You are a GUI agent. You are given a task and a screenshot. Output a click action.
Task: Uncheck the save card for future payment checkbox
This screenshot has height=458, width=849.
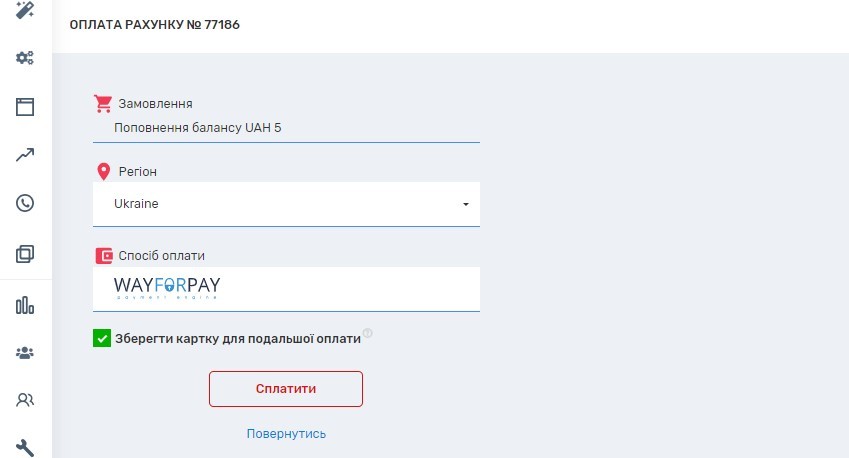click(x=102, y=339)
